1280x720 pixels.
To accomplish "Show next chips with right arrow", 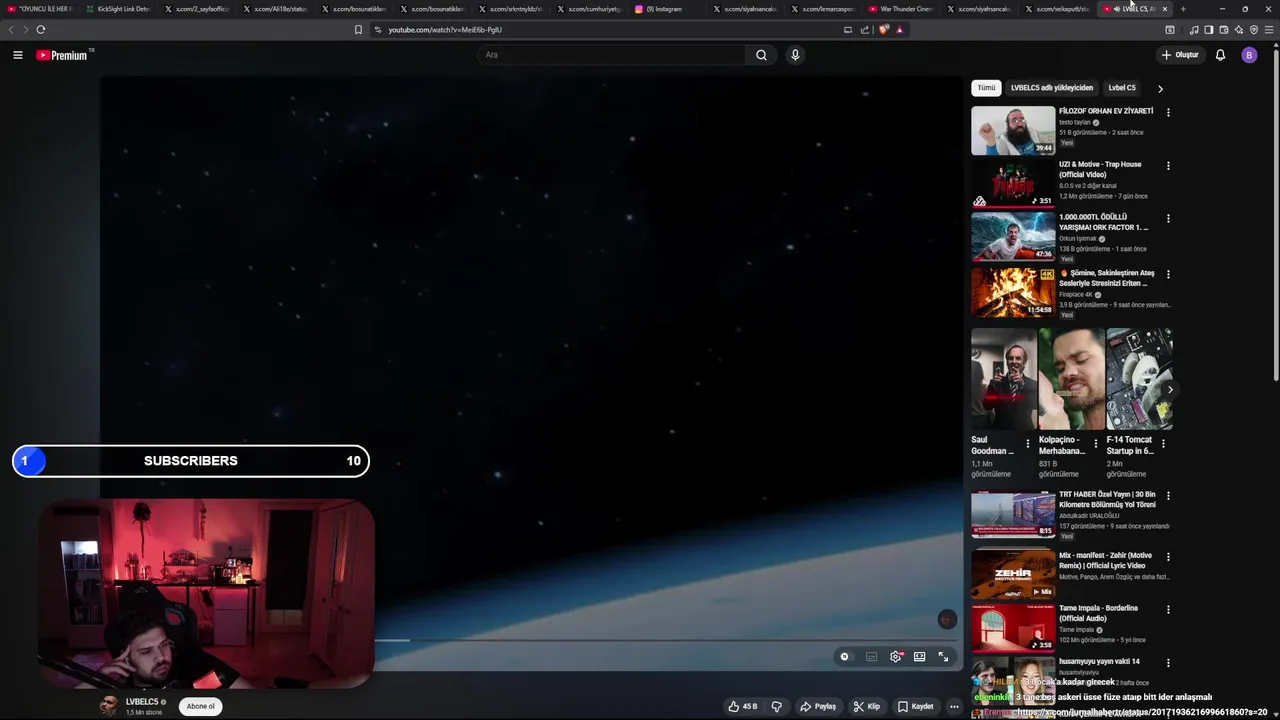I will [1160, 88].
